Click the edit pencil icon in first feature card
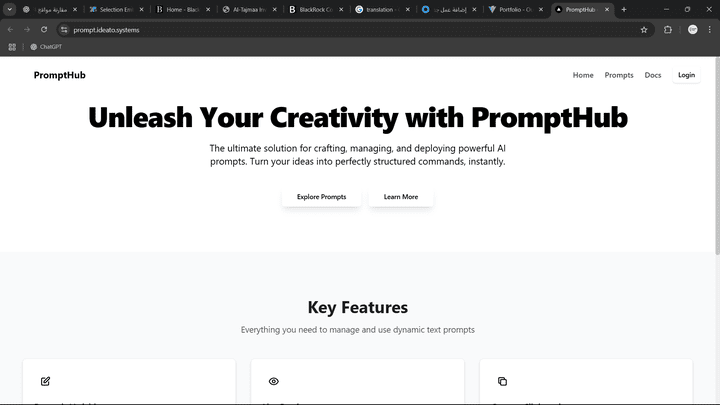720x405 pixels. click(x=45, y=381)
